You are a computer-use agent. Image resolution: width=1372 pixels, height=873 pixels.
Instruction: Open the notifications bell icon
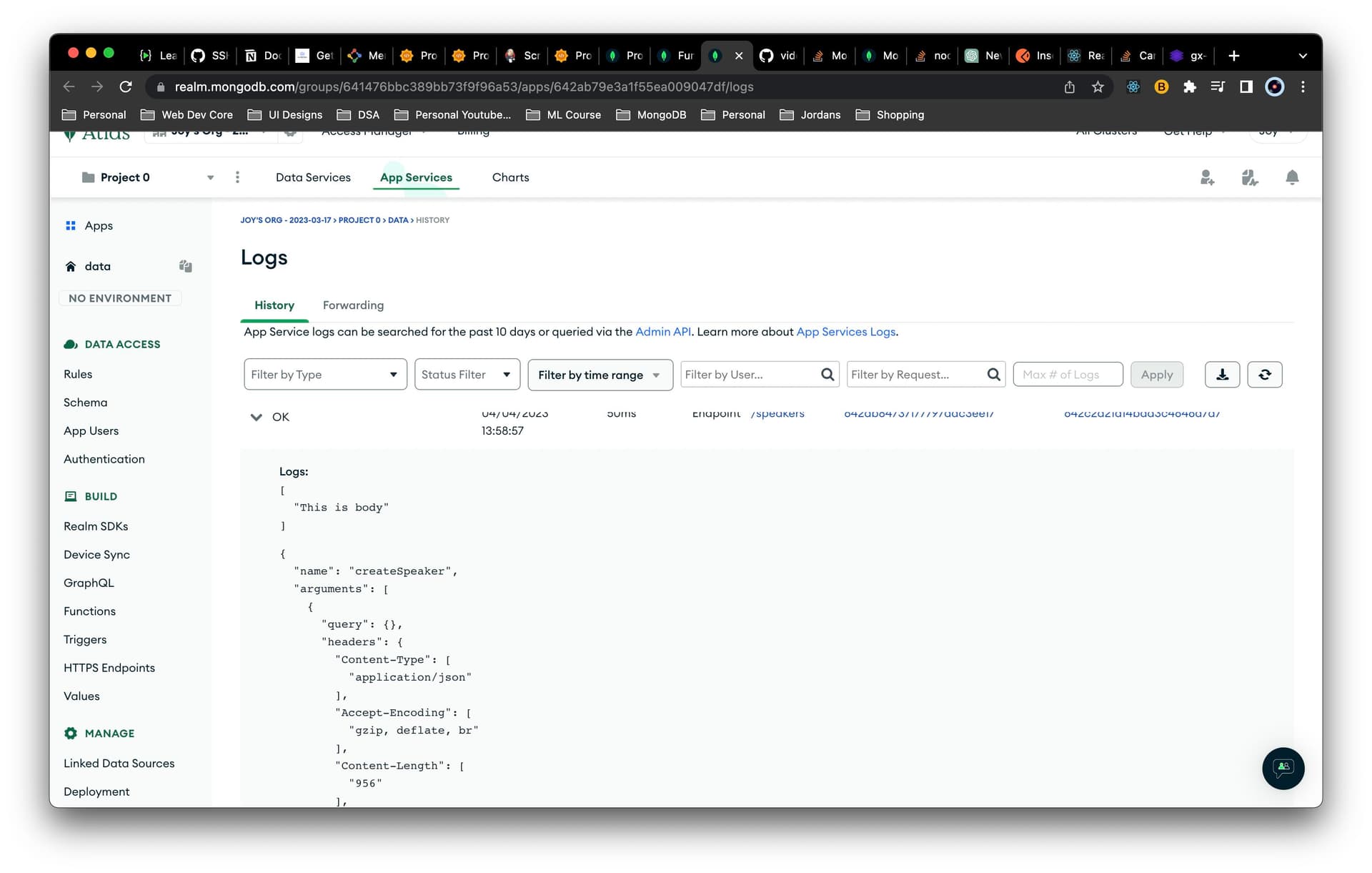click(x=1291, y=177)
